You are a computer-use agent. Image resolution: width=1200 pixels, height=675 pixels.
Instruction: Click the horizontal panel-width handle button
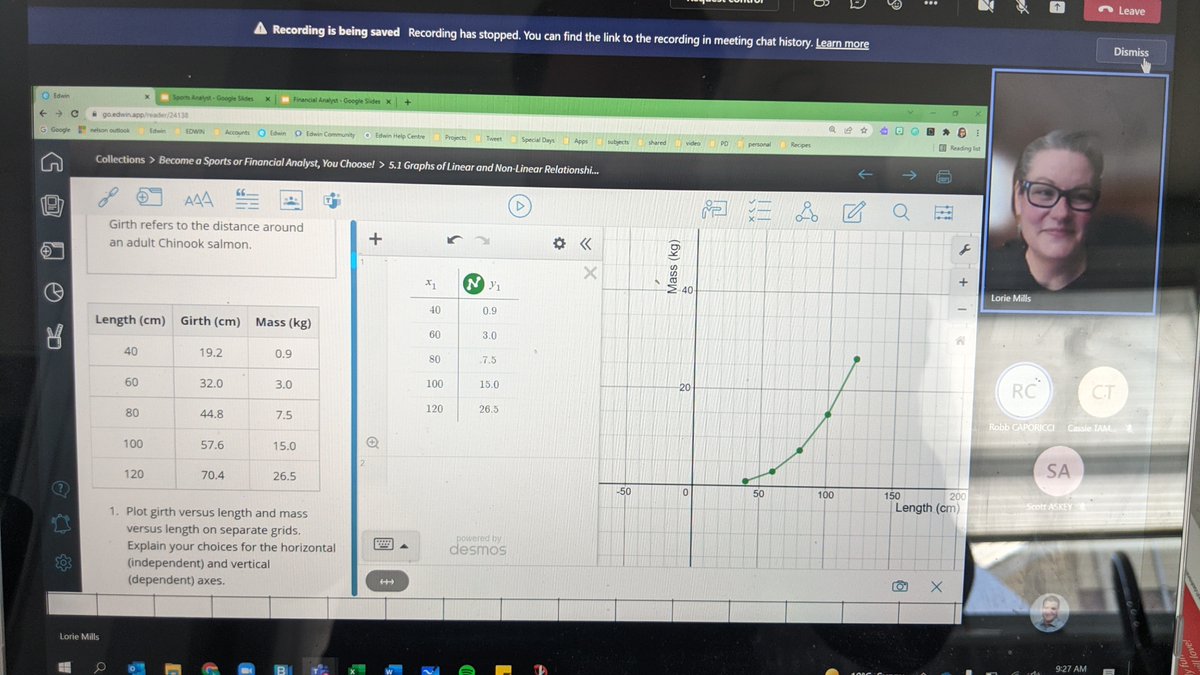click(x=386, y=581)
